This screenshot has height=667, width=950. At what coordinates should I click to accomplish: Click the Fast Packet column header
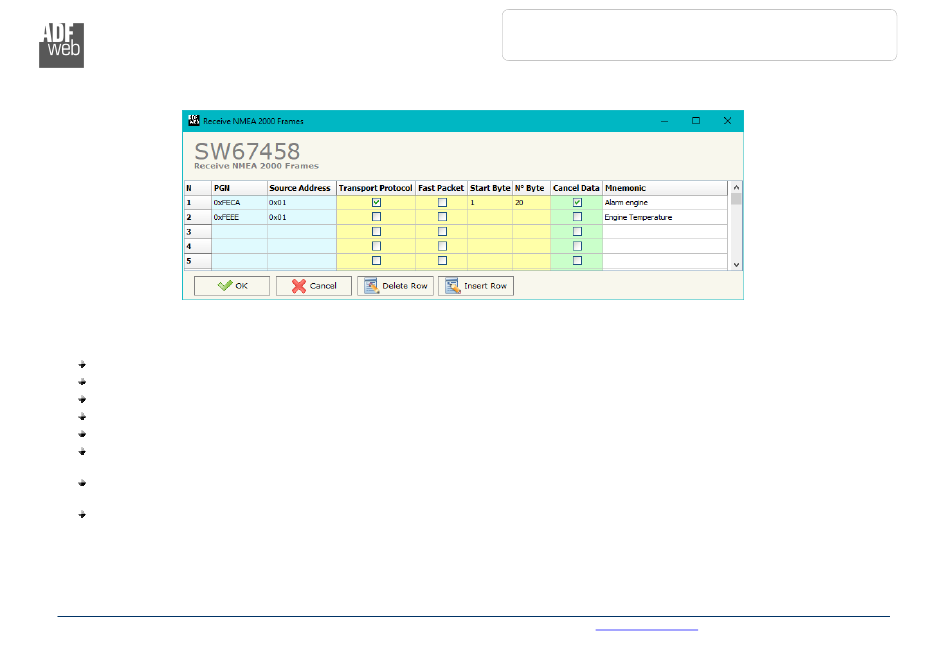(441, 188)
